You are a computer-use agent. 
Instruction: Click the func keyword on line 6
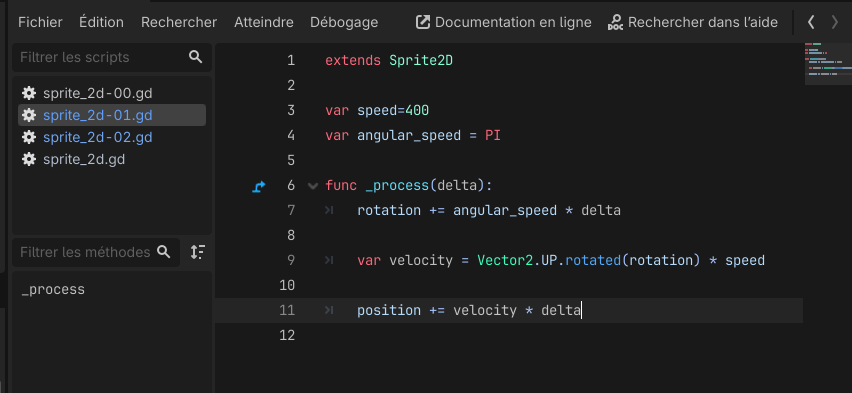click(341, 185)
